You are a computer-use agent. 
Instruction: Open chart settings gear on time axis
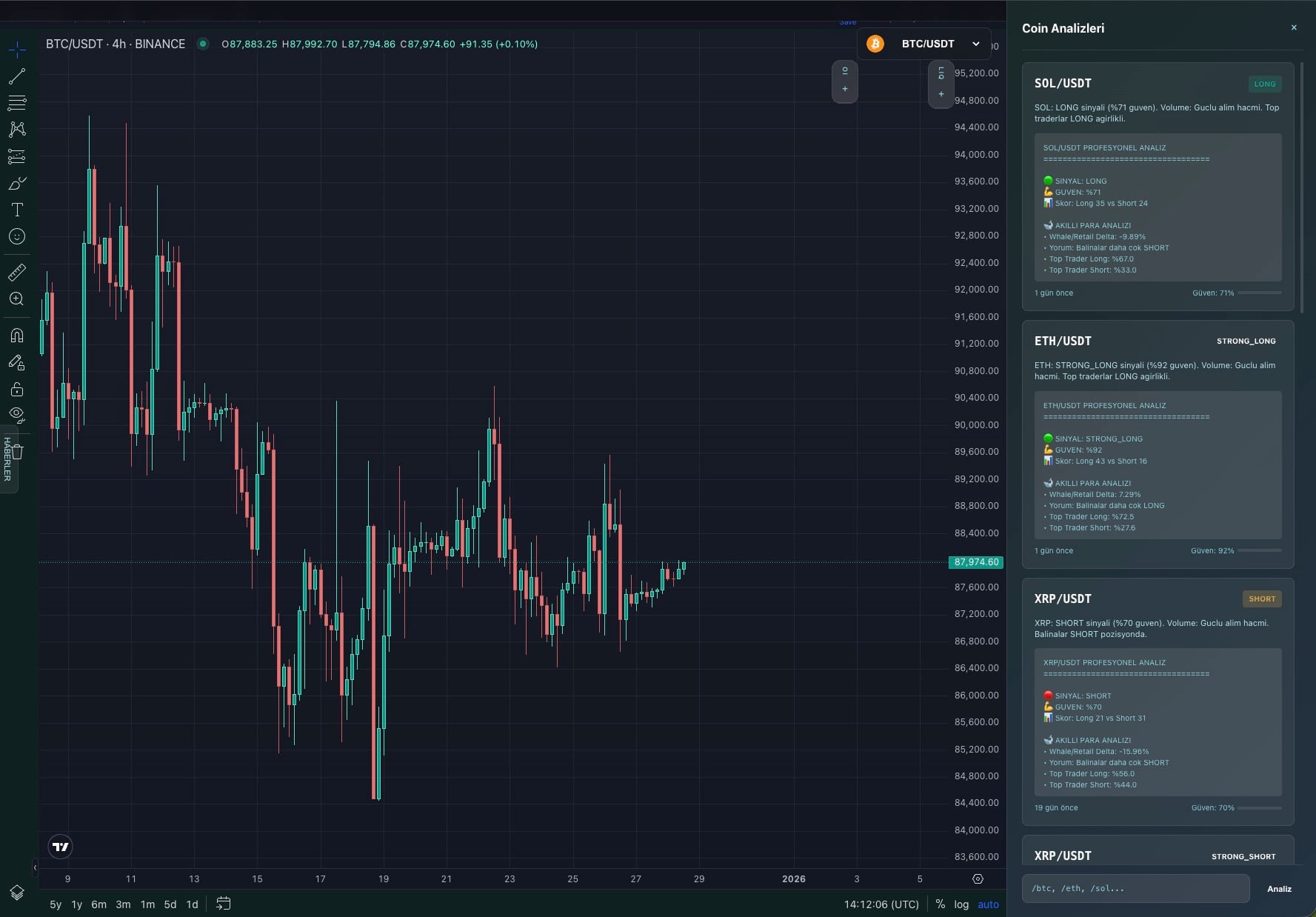[x=978, y=879]
